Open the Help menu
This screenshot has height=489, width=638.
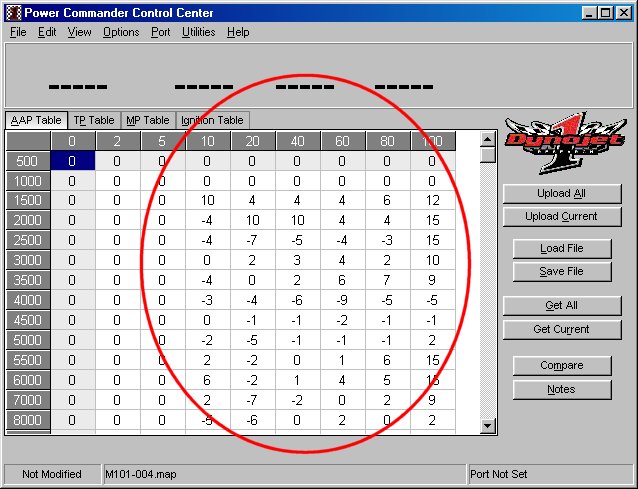pos(238,32)
